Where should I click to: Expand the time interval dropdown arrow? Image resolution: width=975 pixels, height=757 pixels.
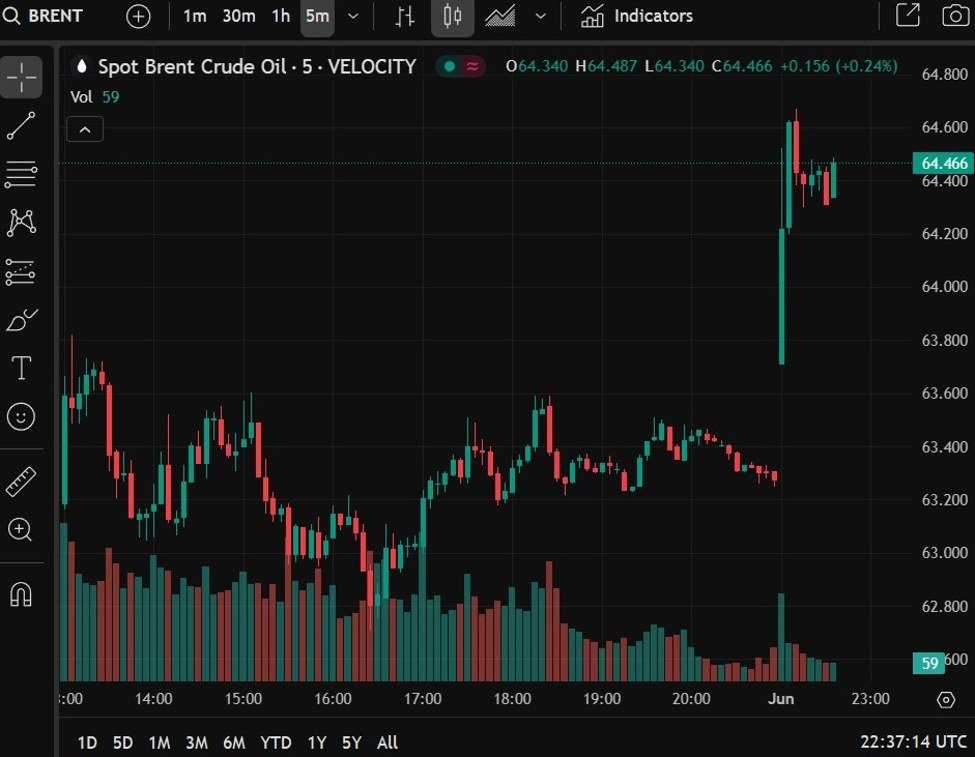click(x=352, y=16)
